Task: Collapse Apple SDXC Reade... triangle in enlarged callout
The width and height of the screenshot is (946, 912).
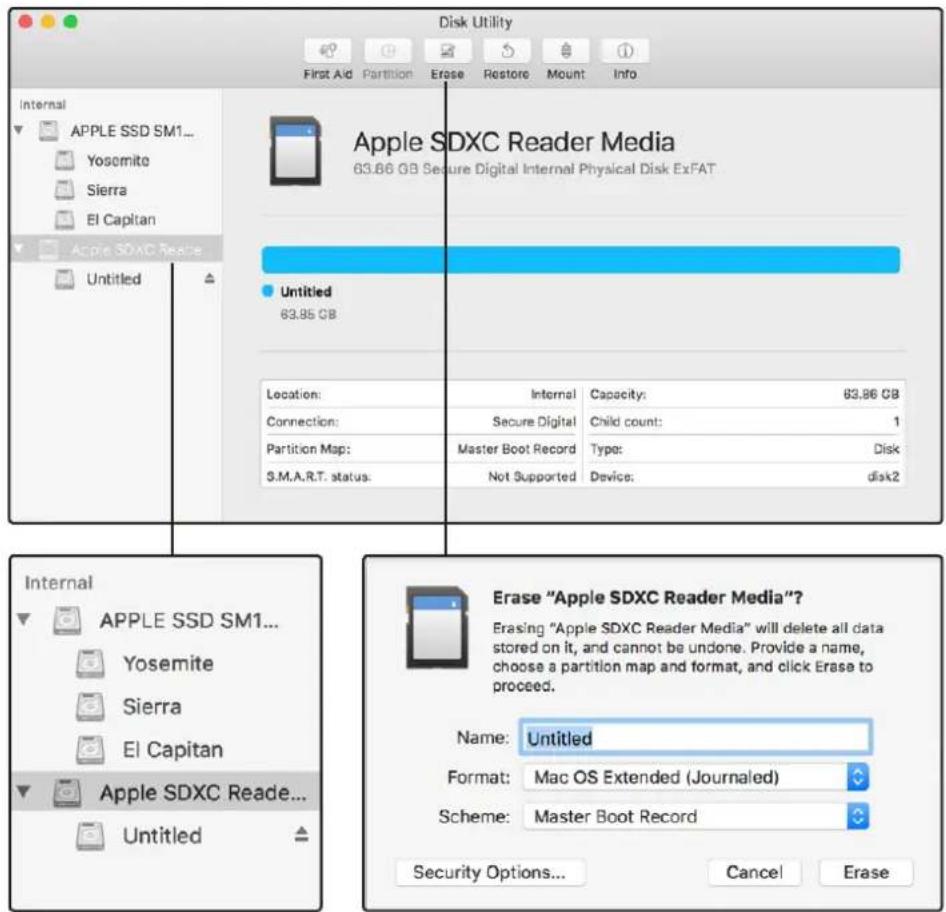Action: pos(24,791)
